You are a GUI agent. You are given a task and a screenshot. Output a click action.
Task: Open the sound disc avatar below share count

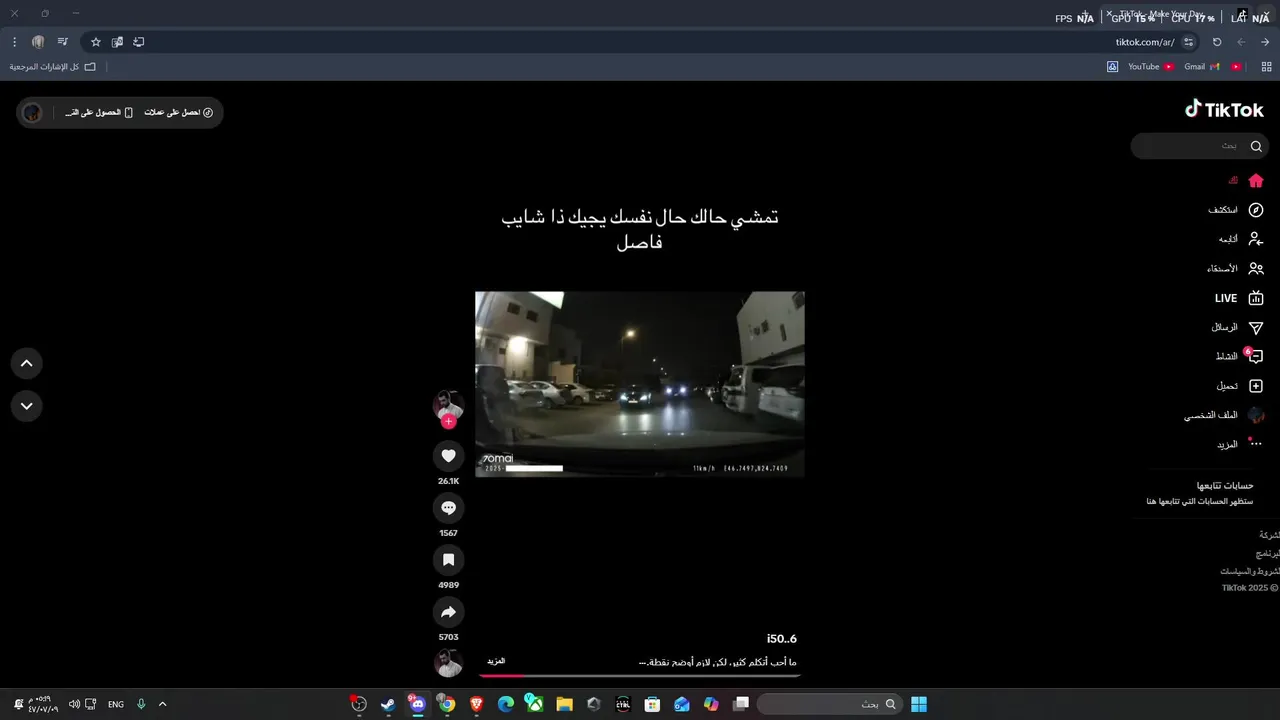[448, 663]
